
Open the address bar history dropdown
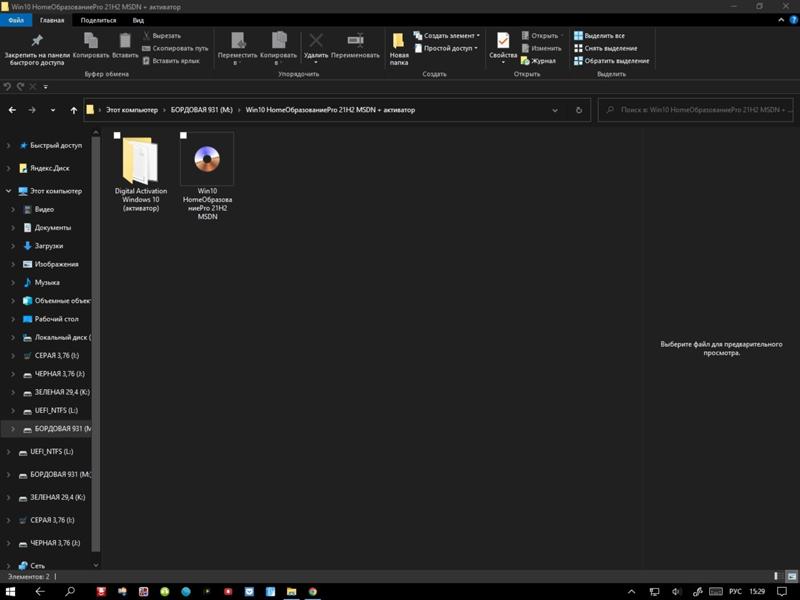(555, 110)
